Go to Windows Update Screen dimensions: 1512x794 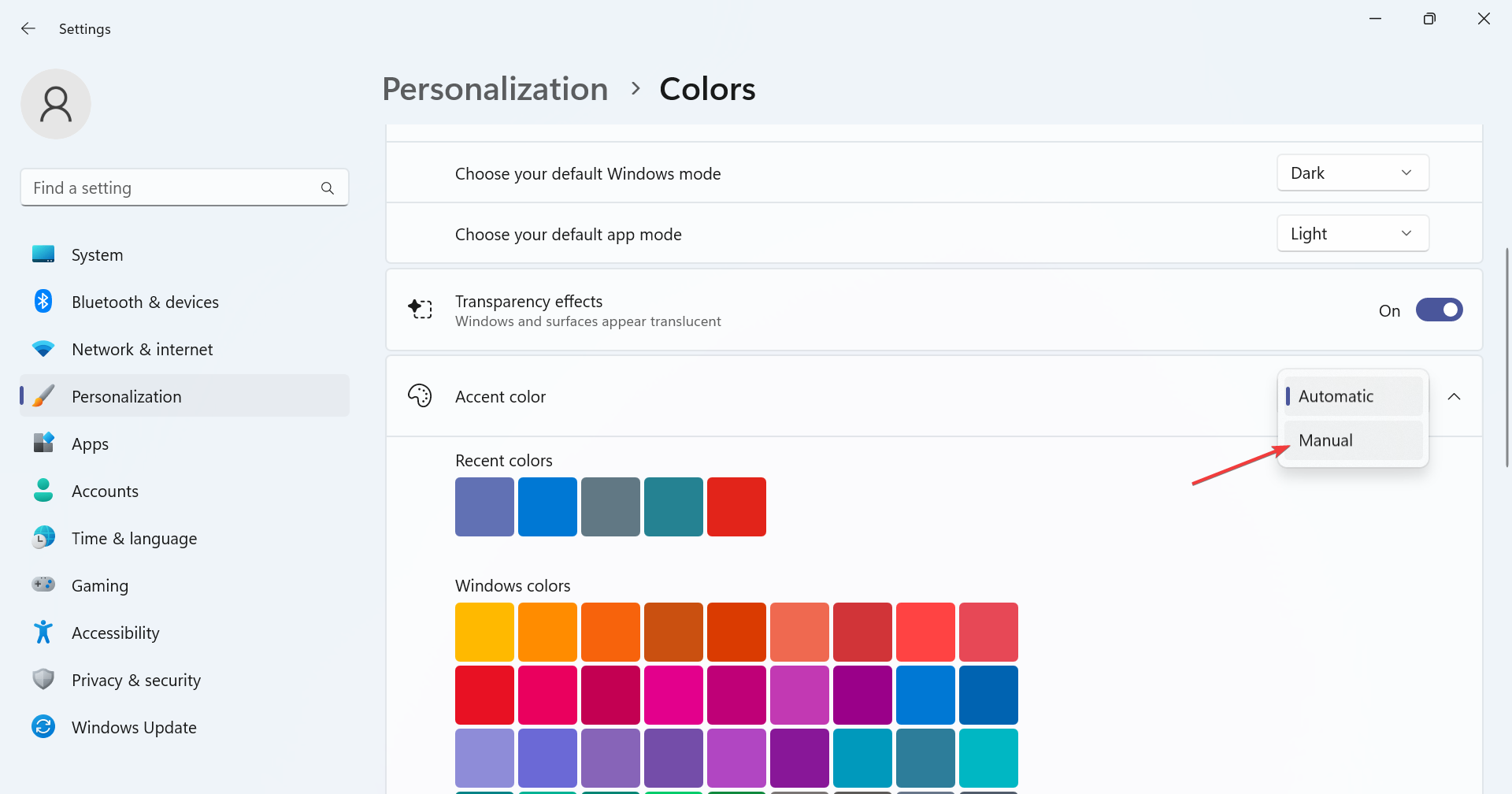tap(184, 727)
